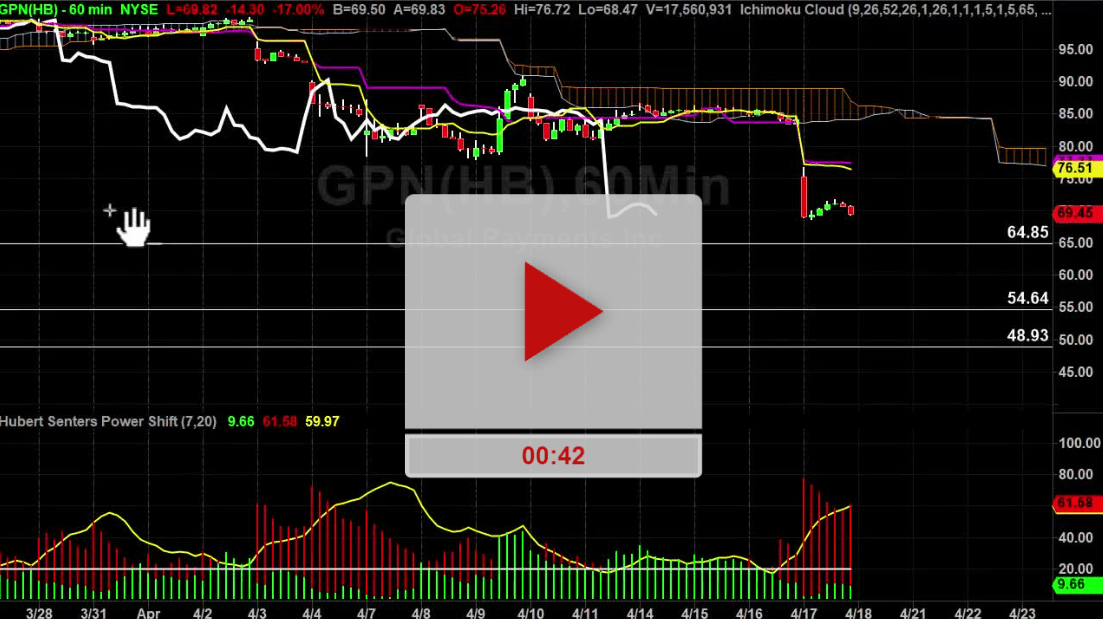Click the yellow 59.97 Power Shift value
This screenshot has height=619, width=1103.
coord(322,421)
